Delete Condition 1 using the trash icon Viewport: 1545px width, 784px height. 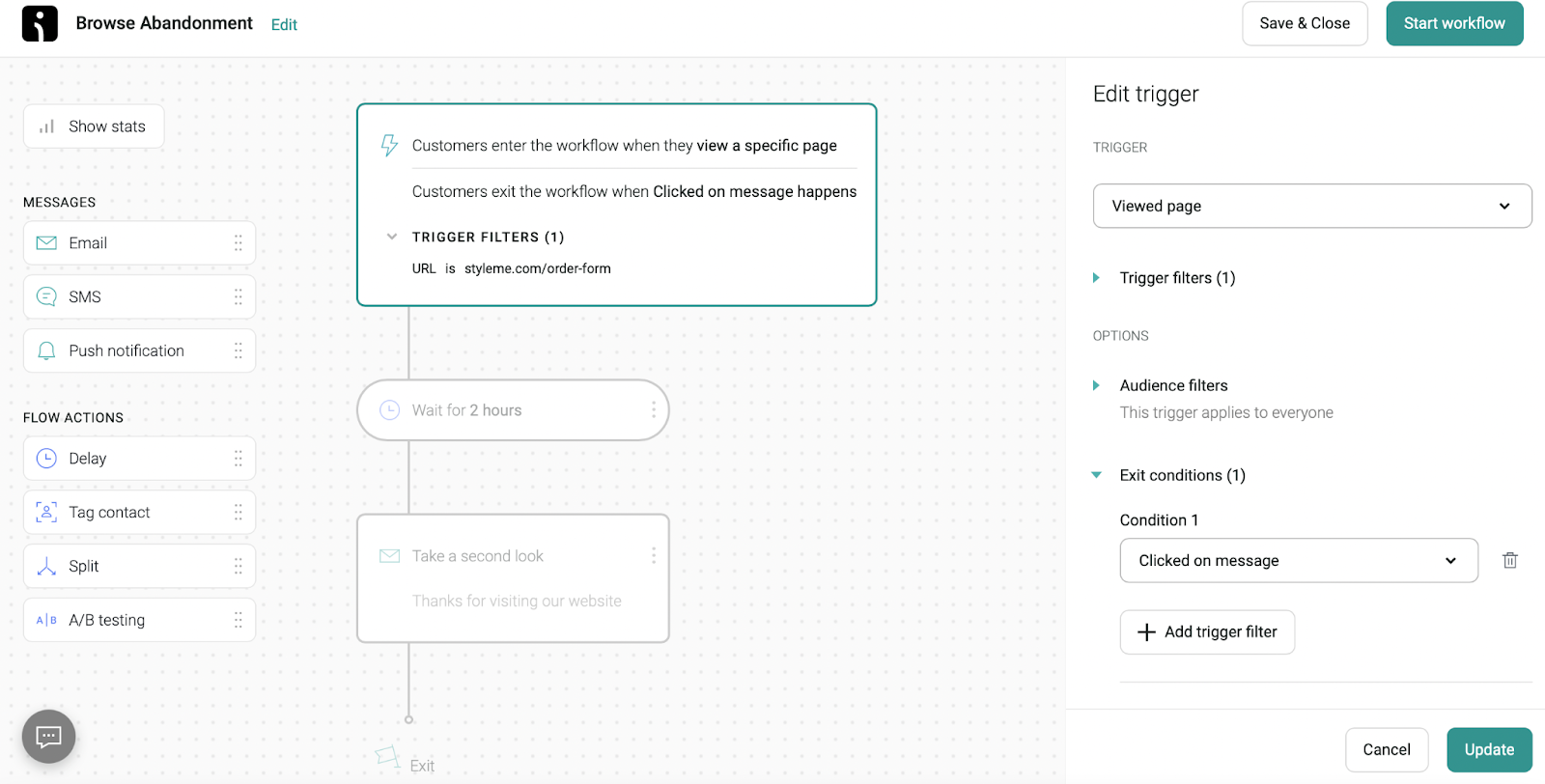click(x=1510, y=560)
